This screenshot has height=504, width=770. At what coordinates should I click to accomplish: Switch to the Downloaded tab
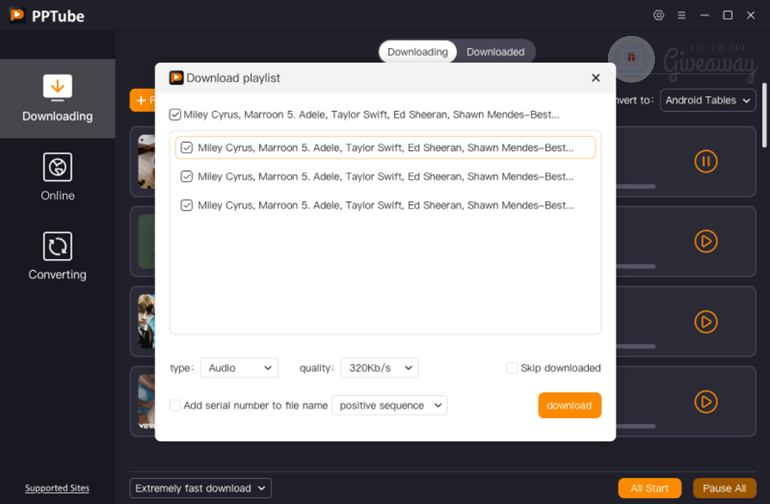tap(495, 51)
